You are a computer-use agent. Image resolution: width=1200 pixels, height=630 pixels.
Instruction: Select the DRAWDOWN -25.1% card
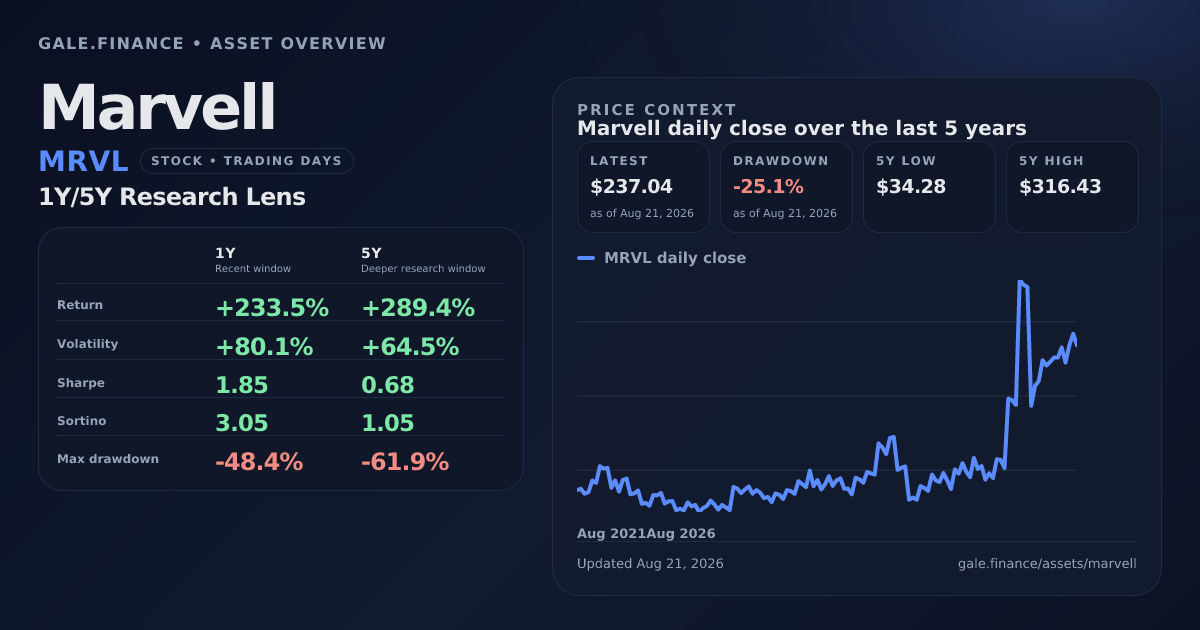786,187
